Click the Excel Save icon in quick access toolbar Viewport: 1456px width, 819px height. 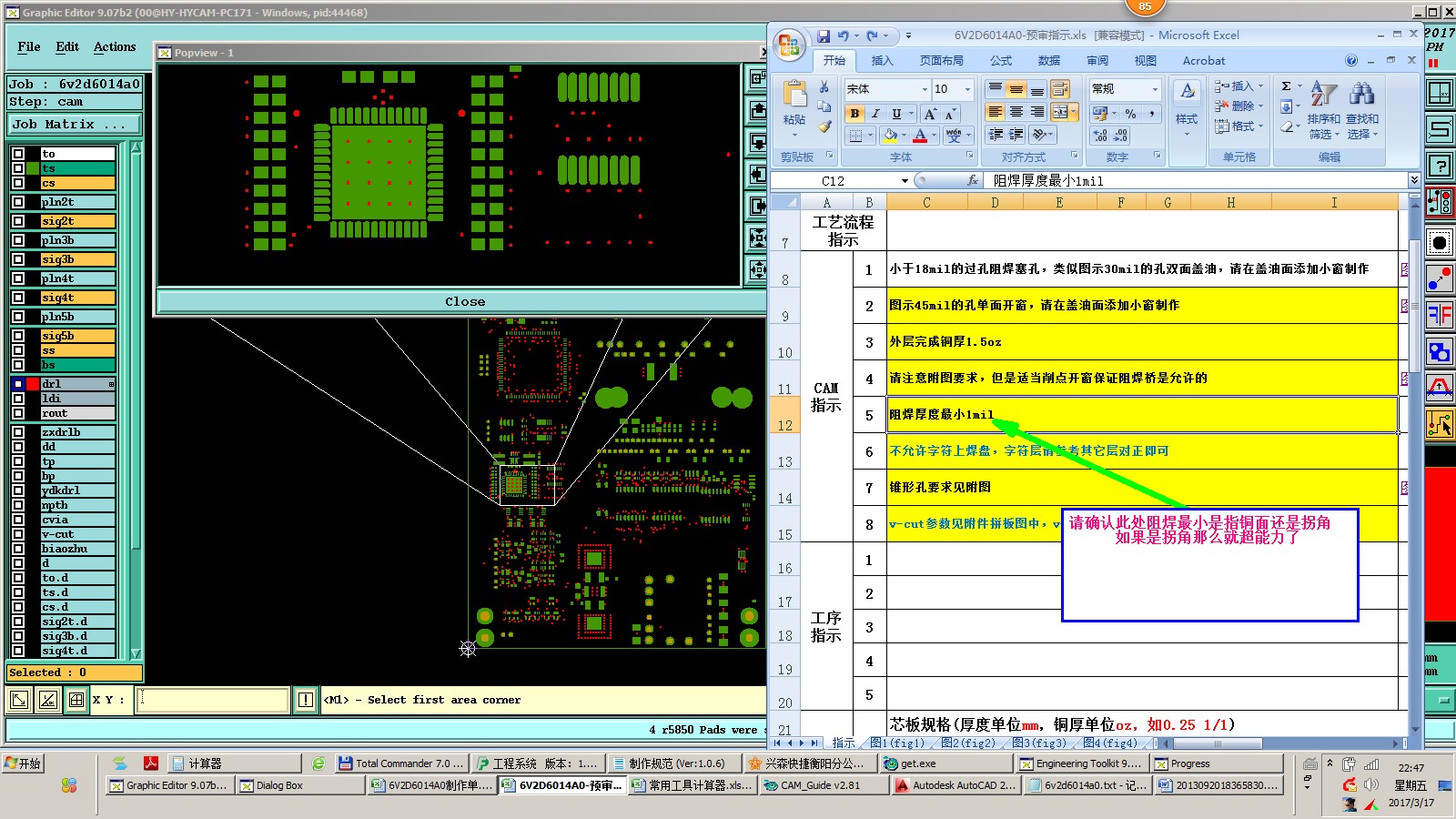coord(824,35)
